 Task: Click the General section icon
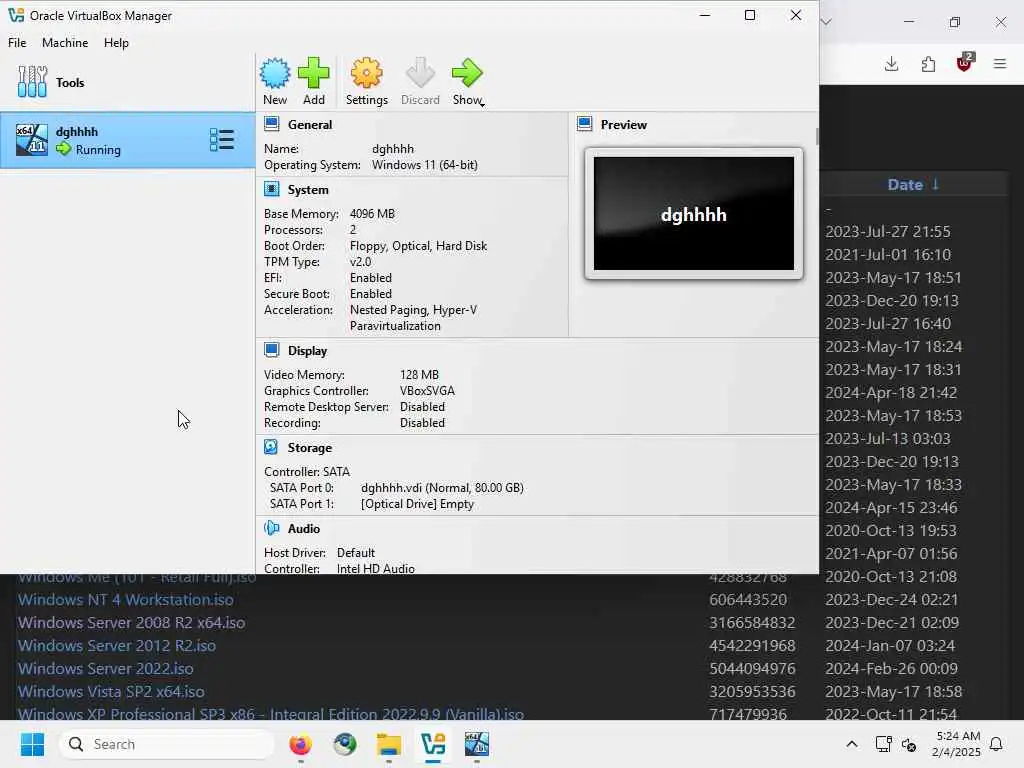pyautogui.click(x=272, y=124)
